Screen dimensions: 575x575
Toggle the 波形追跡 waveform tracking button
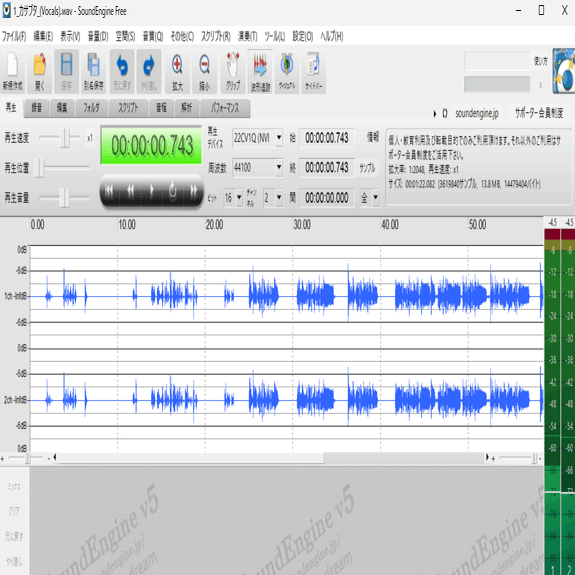coord(260,72)
